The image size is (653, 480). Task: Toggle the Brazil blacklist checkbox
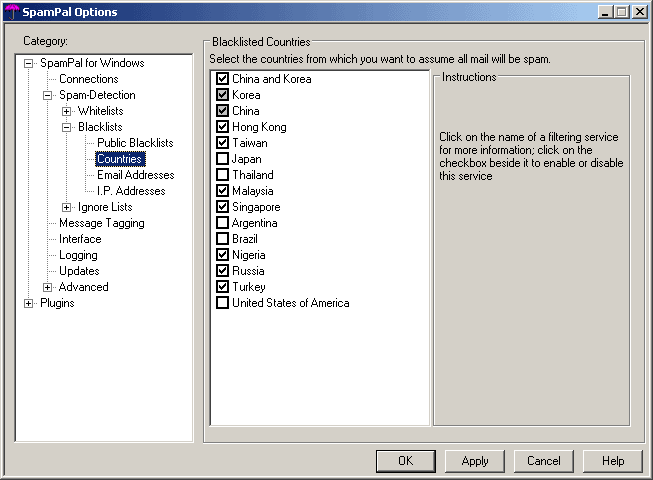[x=222, y=239]
